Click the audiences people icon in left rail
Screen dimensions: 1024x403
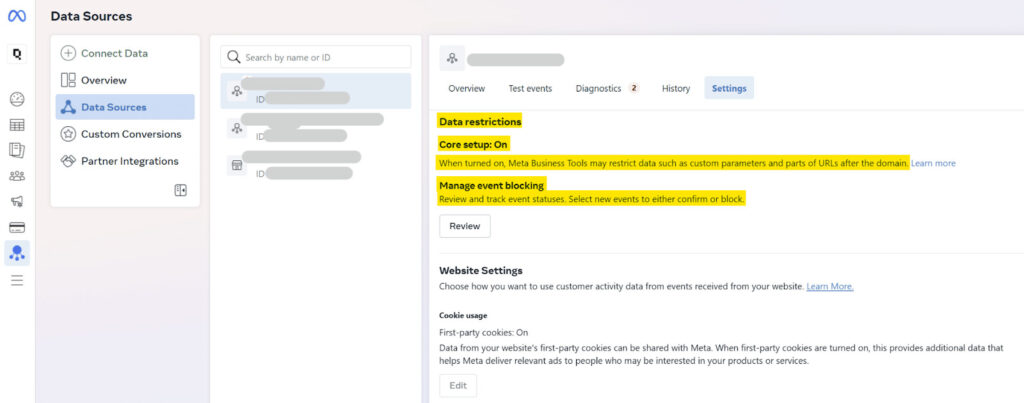tap(17, 176)
